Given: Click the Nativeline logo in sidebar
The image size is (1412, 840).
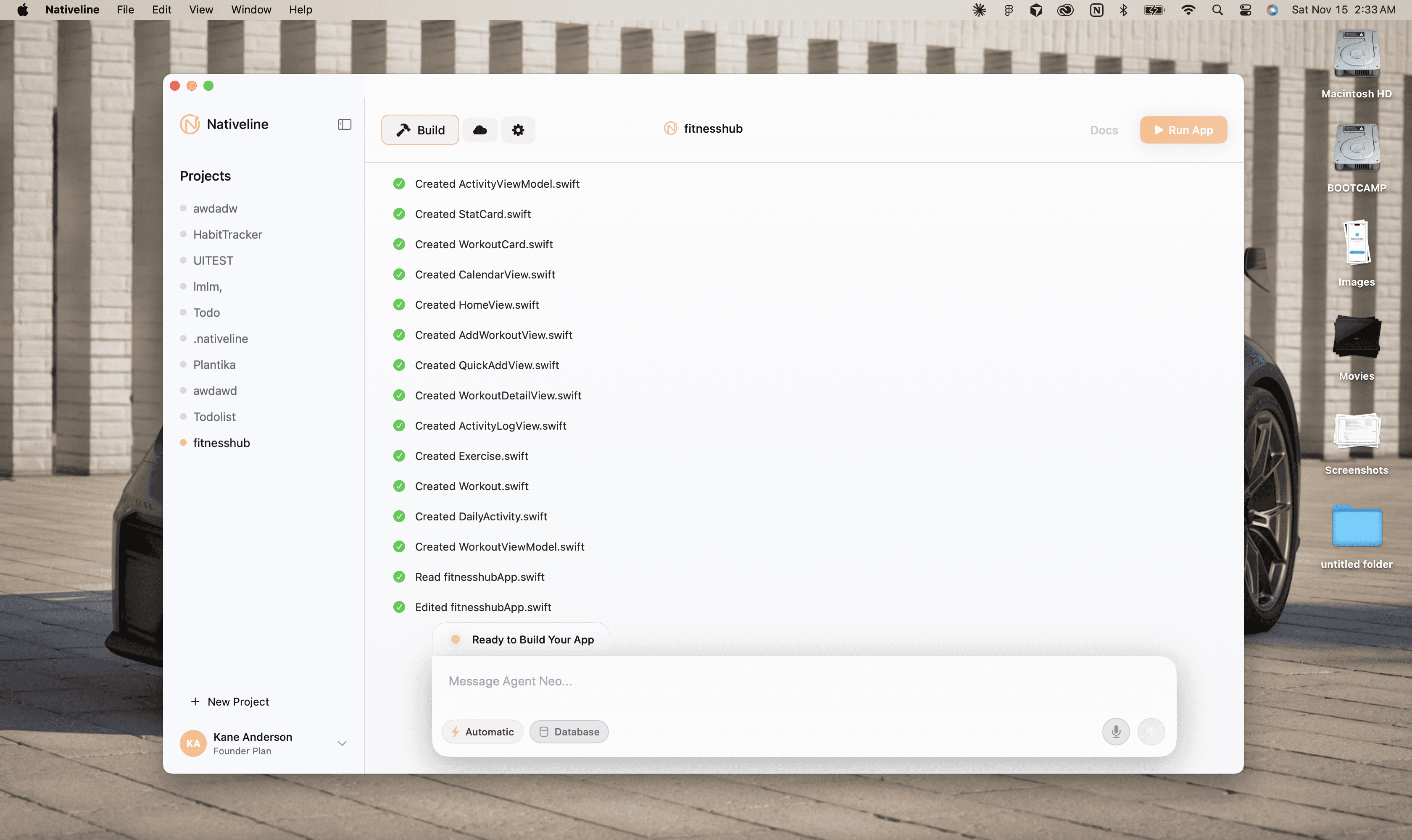Looking at the screenshot, I should click(190, 124).
